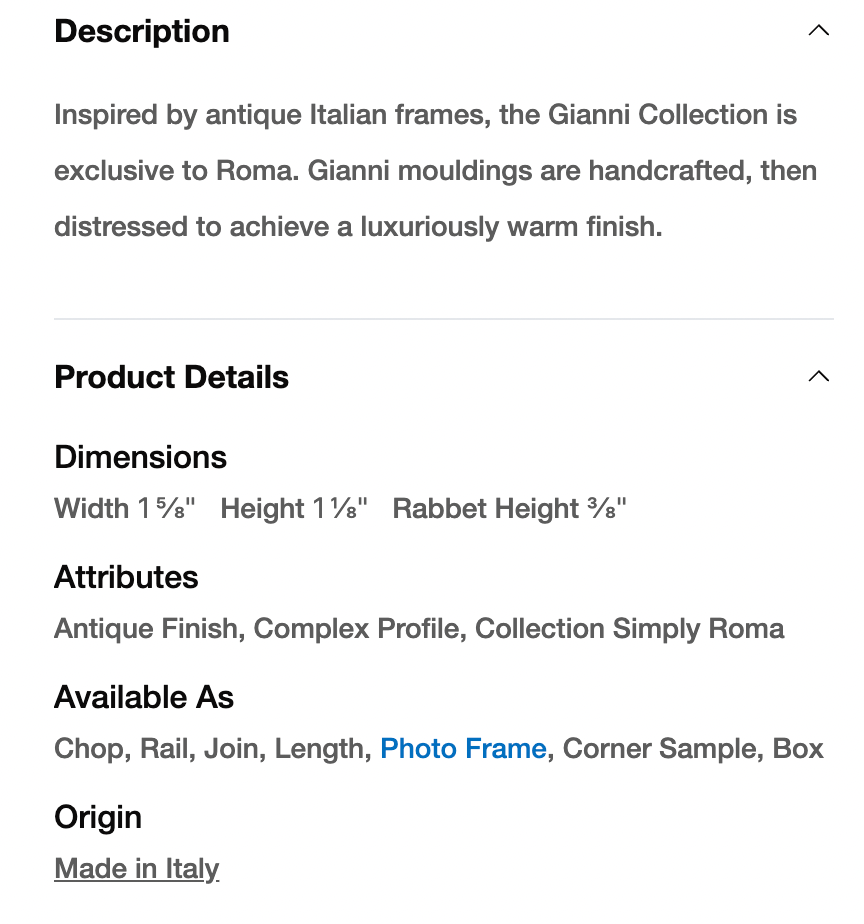Collapse the Description section chevron
Image resolution: width=864 pixels, height=924 pixels.
point(818,31)
